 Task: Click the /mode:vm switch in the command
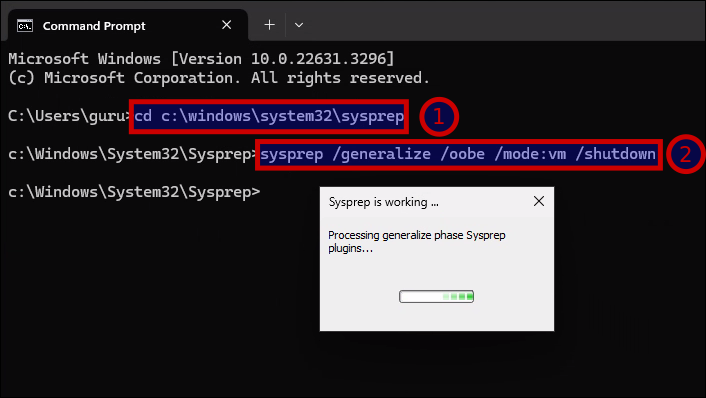[x=530, y=154]
